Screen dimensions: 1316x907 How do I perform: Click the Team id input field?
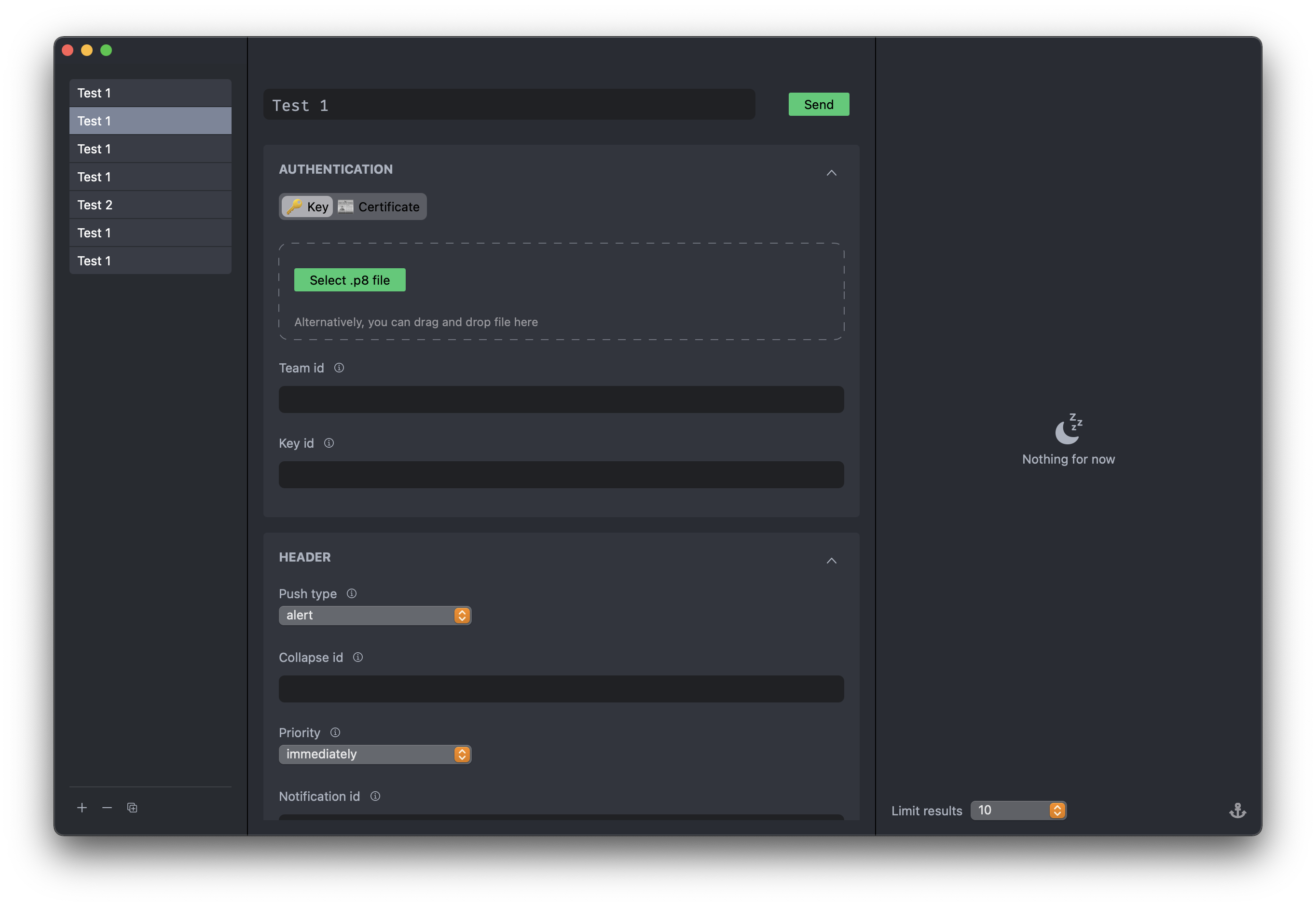(x=561, y=399)
